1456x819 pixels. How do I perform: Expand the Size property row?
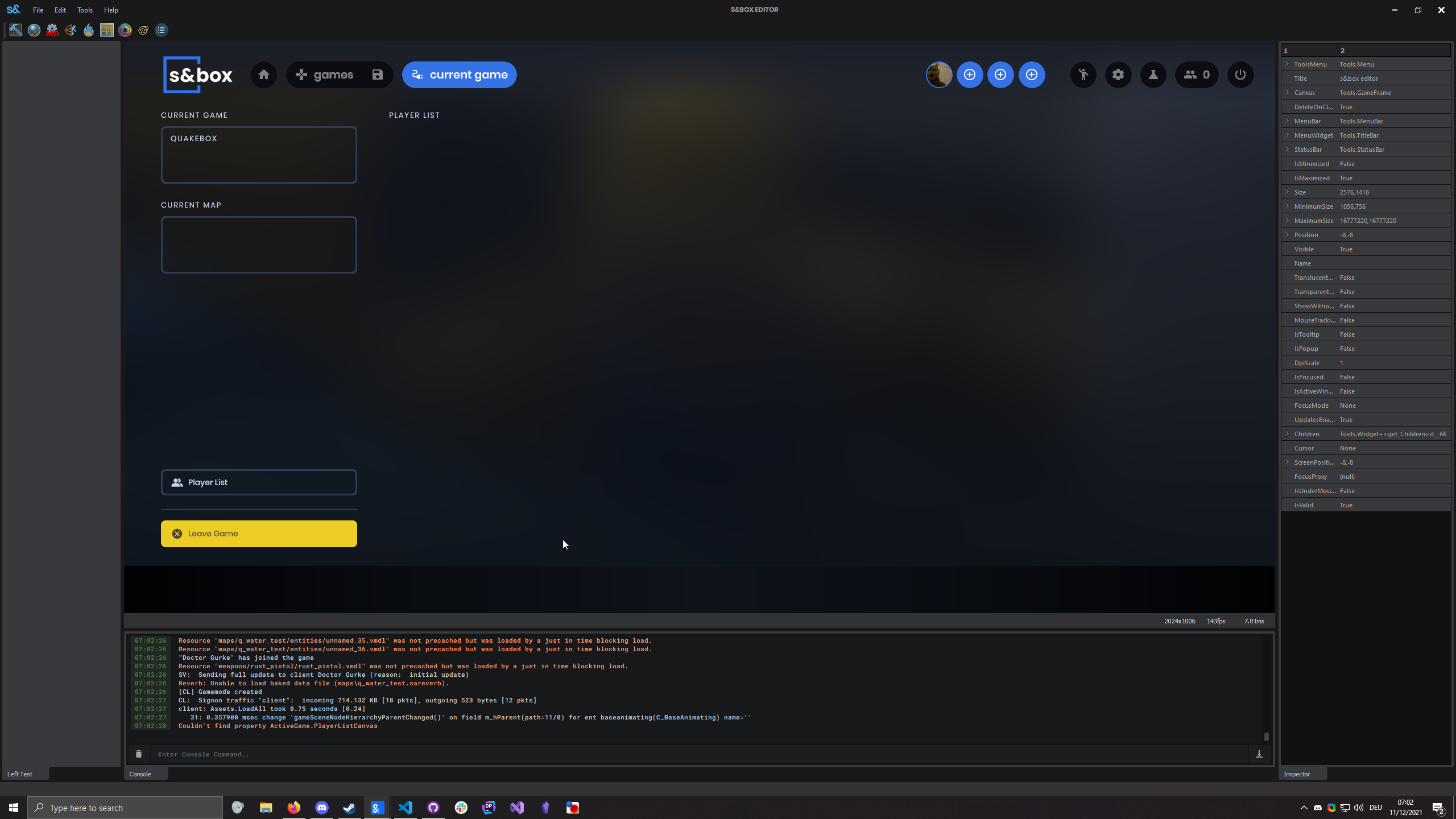point(1287,192)
